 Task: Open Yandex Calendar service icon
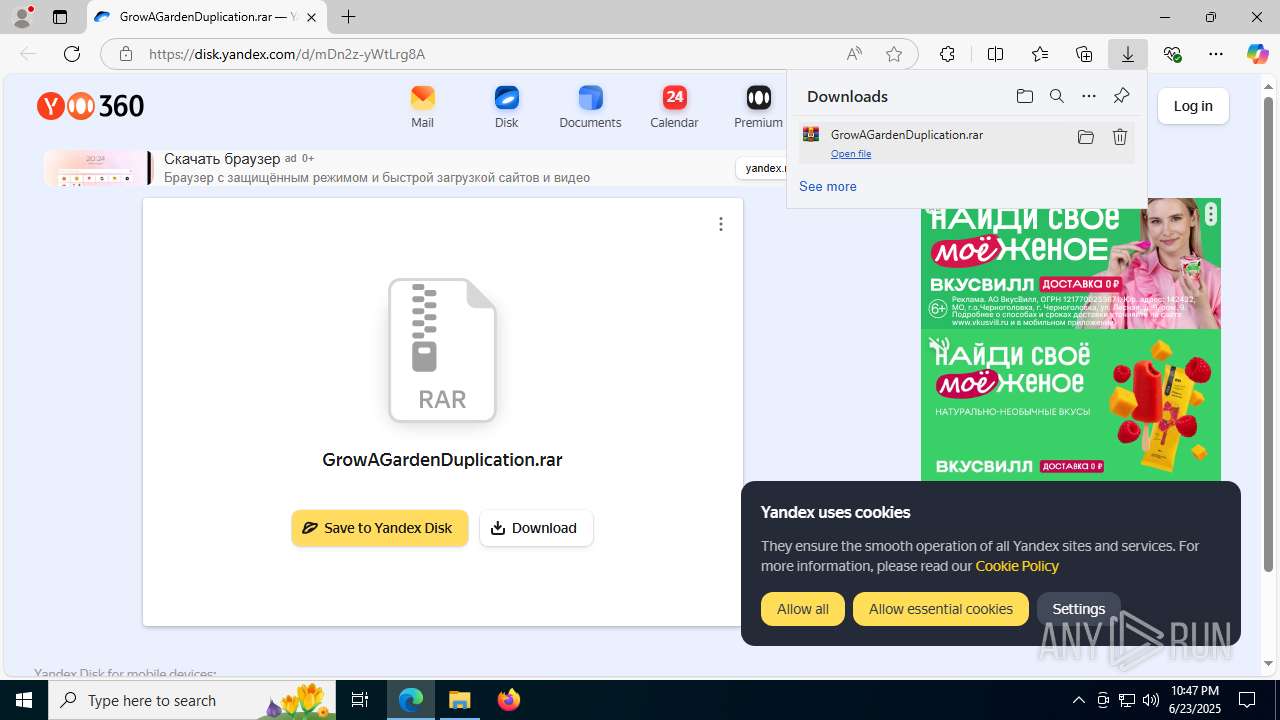tap(674, 106)
